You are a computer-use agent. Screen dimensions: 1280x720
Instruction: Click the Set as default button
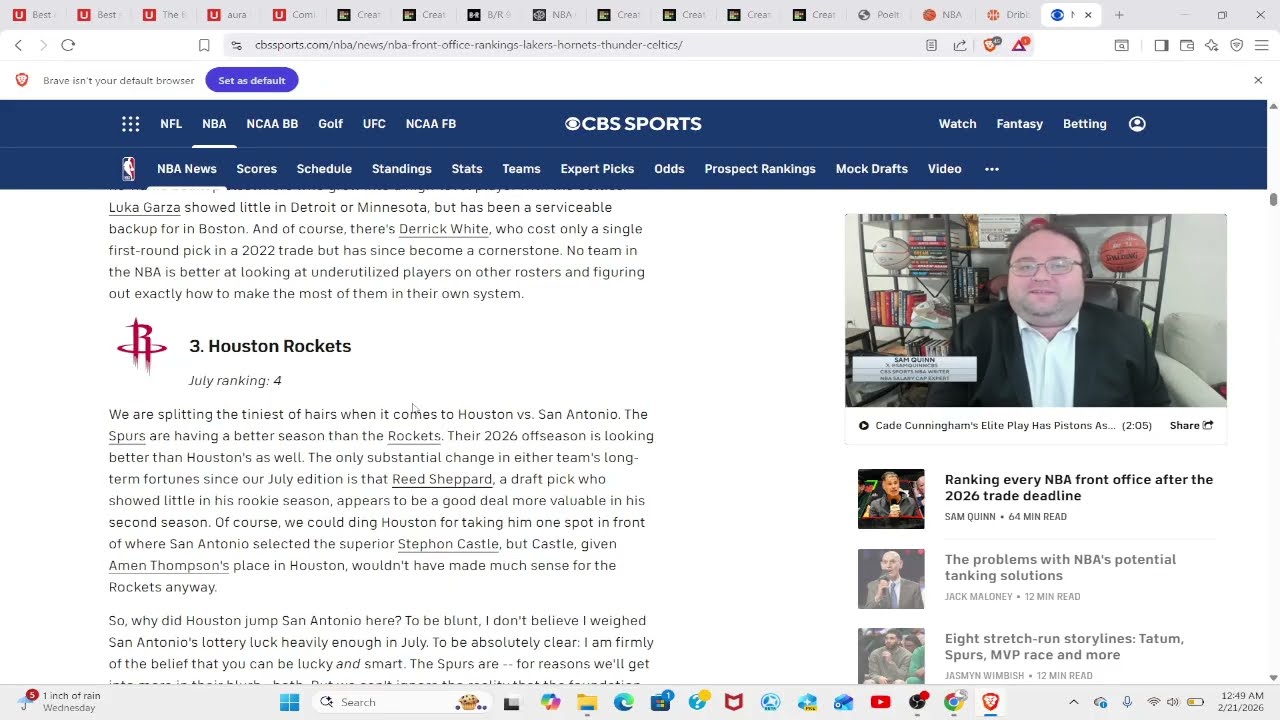click(252, 80)
